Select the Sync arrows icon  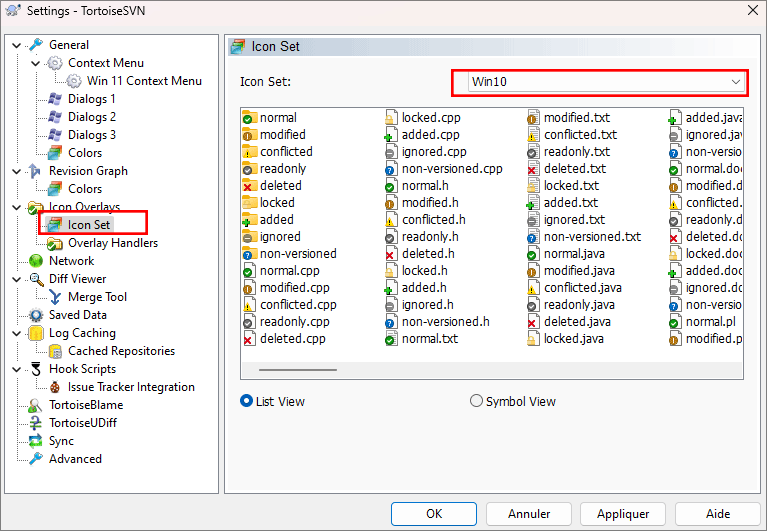pyautogui.click(x=36, y=441)
